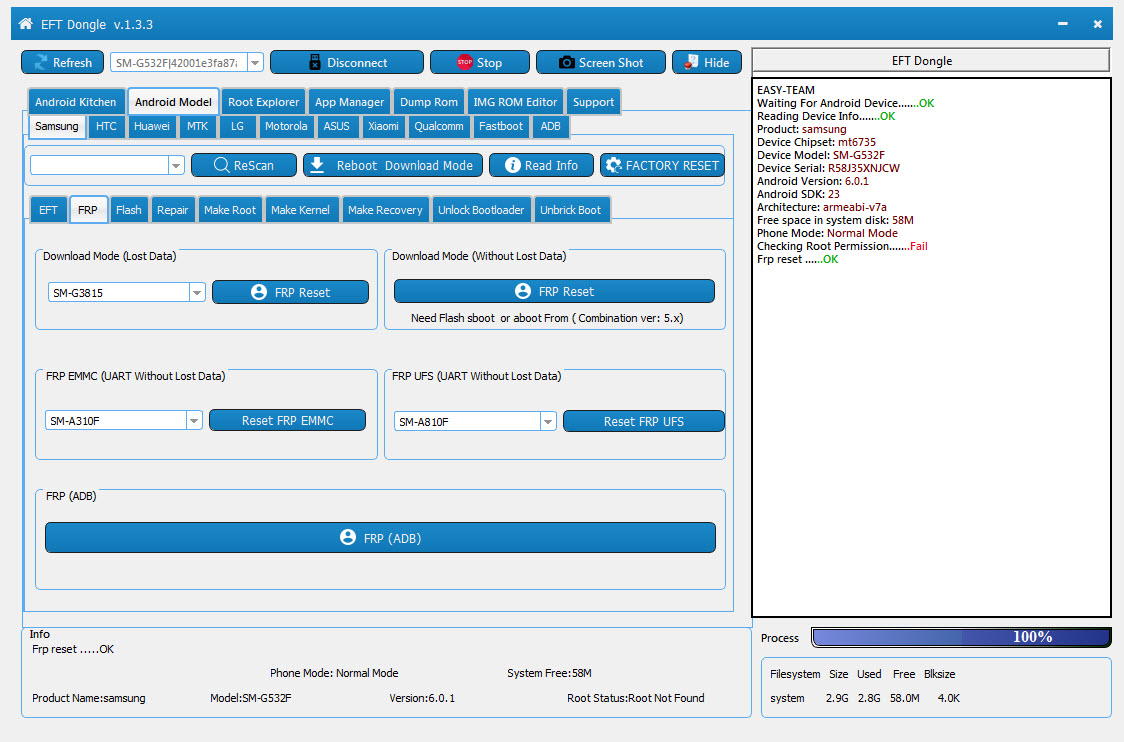The height and width of the screenshot is (742, 1124).
Task: Switch to the Android Kitchen tab
Action: (x=76, y=102)
